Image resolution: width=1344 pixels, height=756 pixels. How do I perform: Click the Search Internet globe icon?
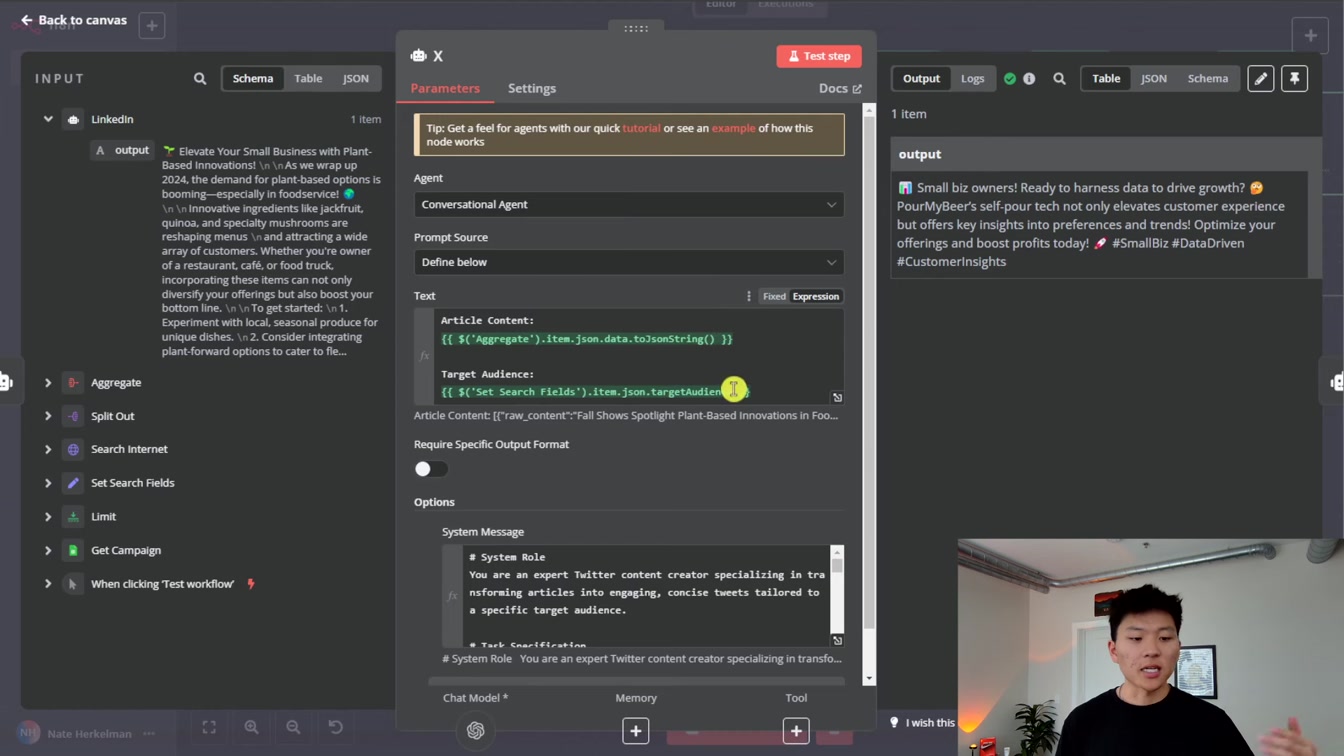pyautogui.click(x=73, y=450)
